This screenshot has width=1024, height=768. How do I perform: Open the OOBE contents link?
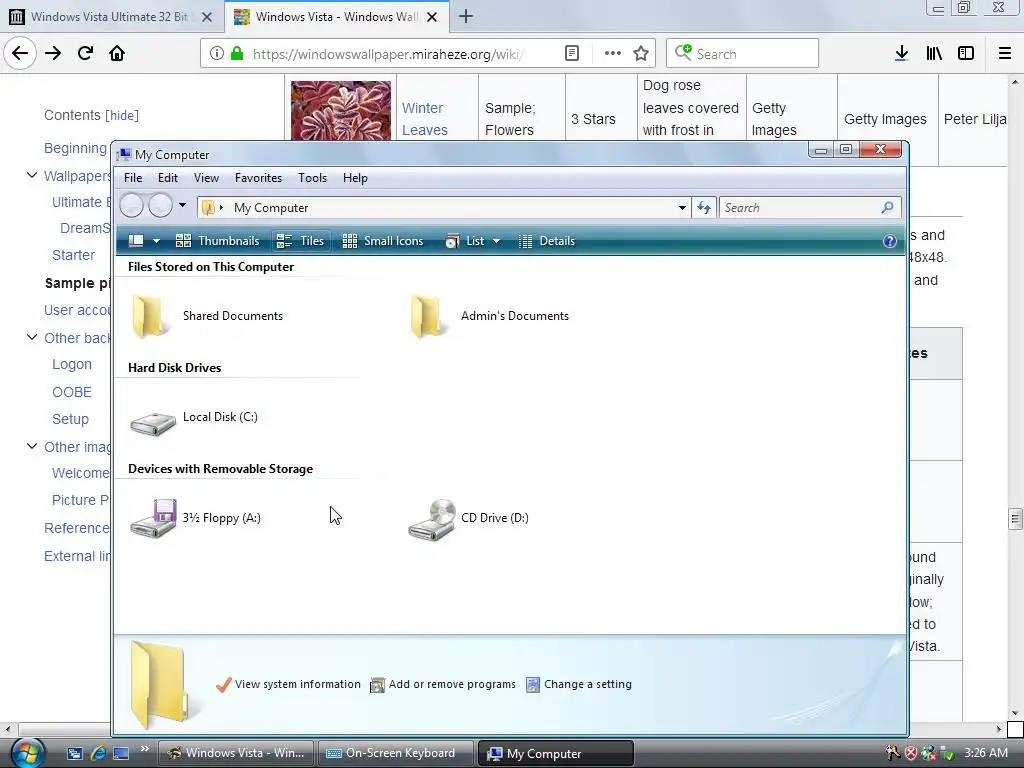(x=72, y=392)
